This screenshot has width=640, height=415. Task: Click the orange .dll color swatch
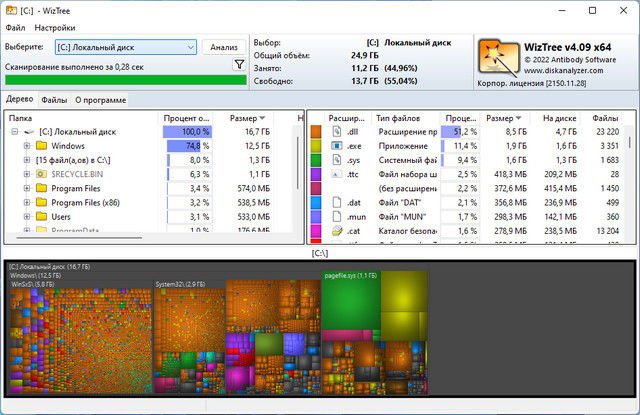(315, 132)
